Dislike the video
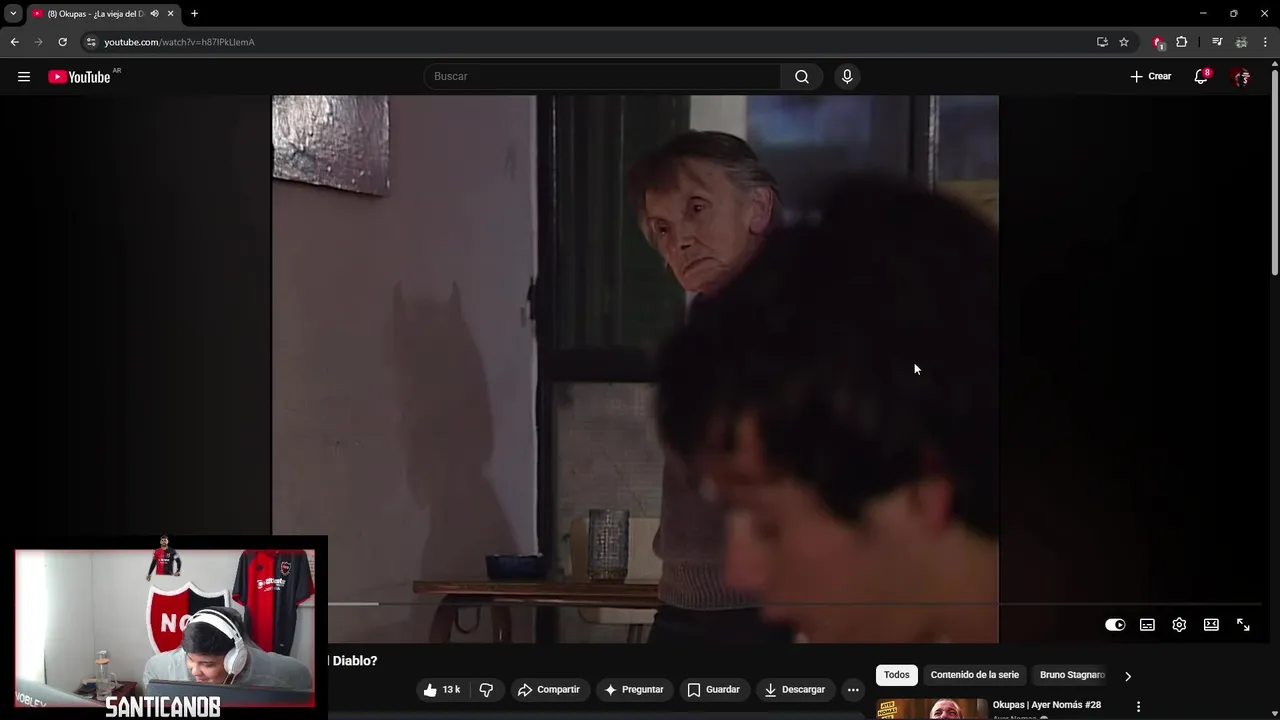This screenshot has height=720, width=1280. pyautogui.click(x=486, y=690)
